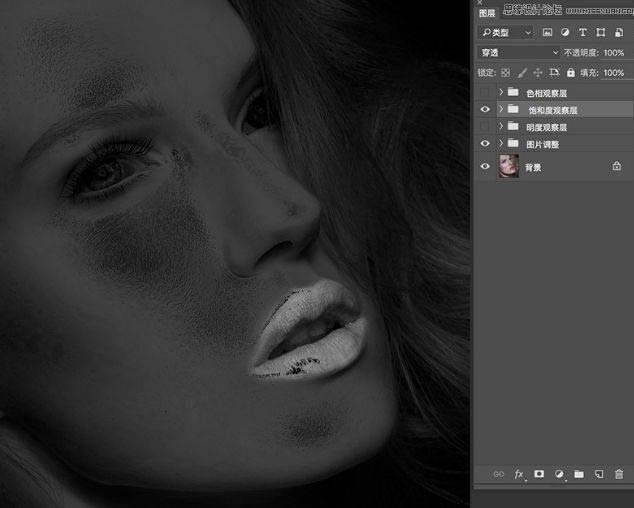Create new adjustment layer icon
This screenshot has width=634, height=508.
[559, 474]
